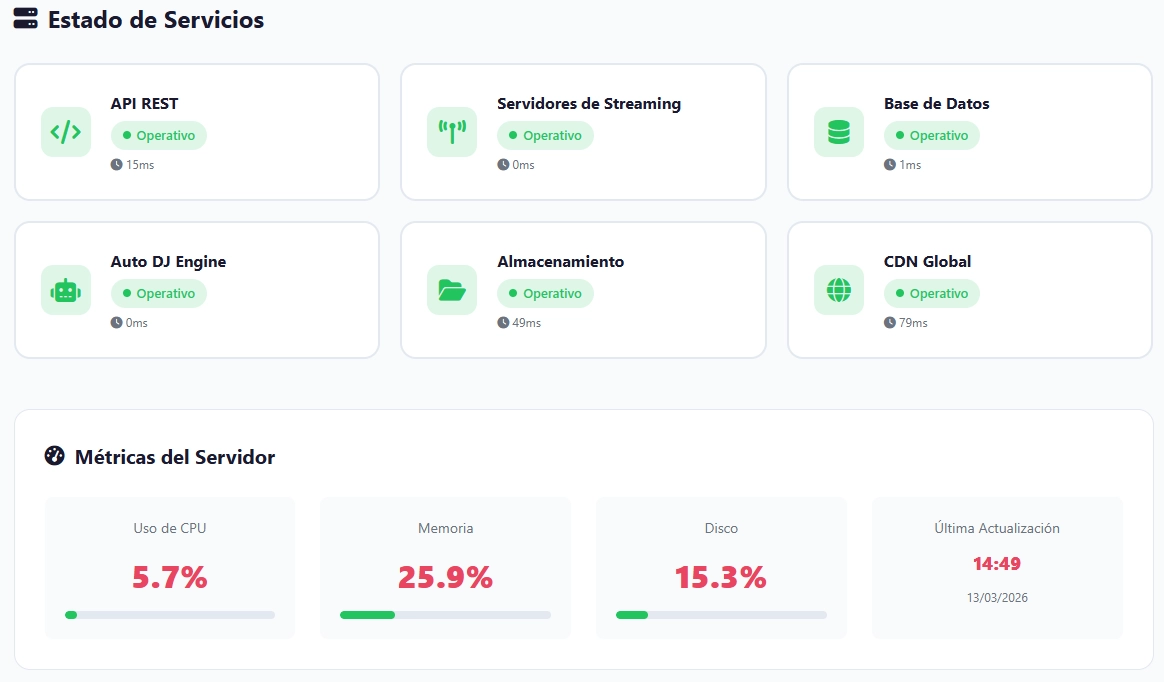Click the Base de Datos database icon
Image resolution: width=1164 pixels, height=682 pixels.
click(838, 132)
